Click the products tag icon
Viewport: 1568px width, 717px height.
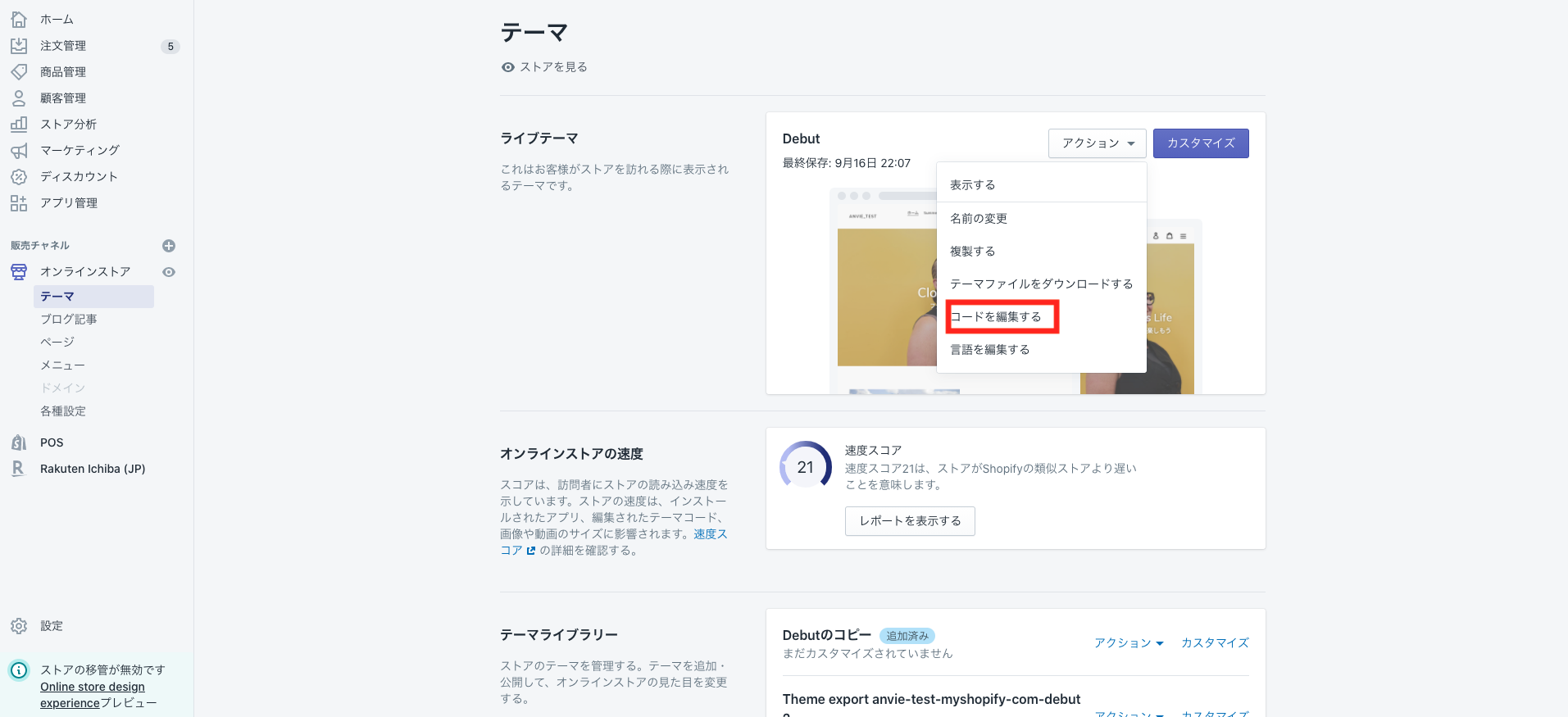click(19, 72)
